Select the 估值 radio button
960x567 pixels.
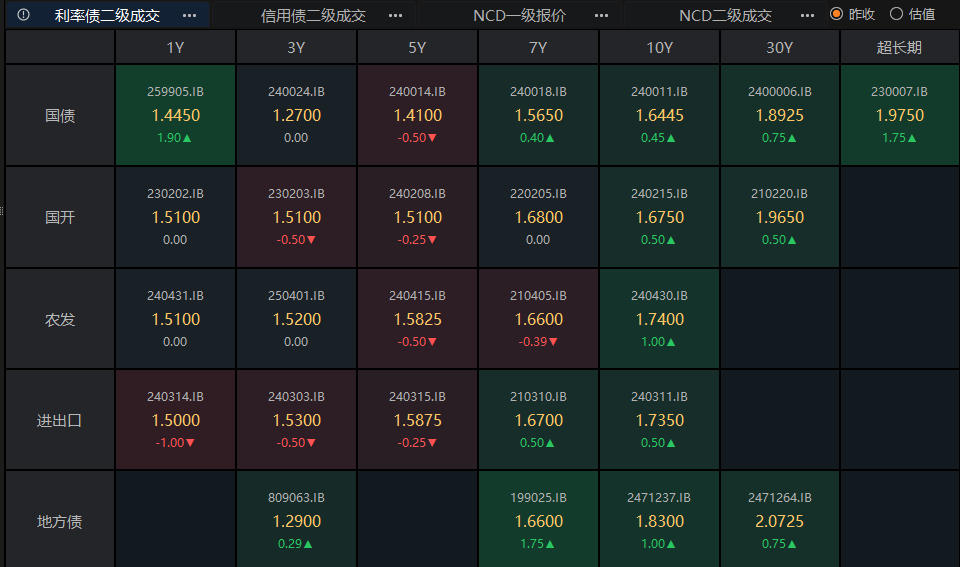[896, 14]
